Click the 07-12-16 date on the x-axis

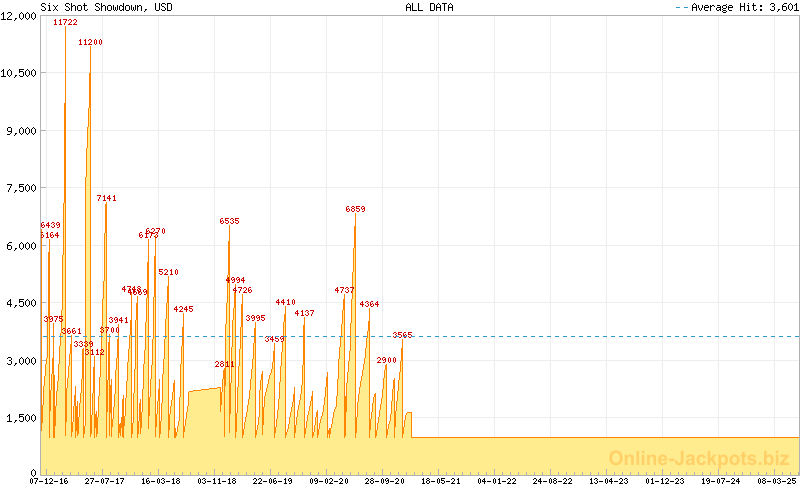click(x=49, y=481)
